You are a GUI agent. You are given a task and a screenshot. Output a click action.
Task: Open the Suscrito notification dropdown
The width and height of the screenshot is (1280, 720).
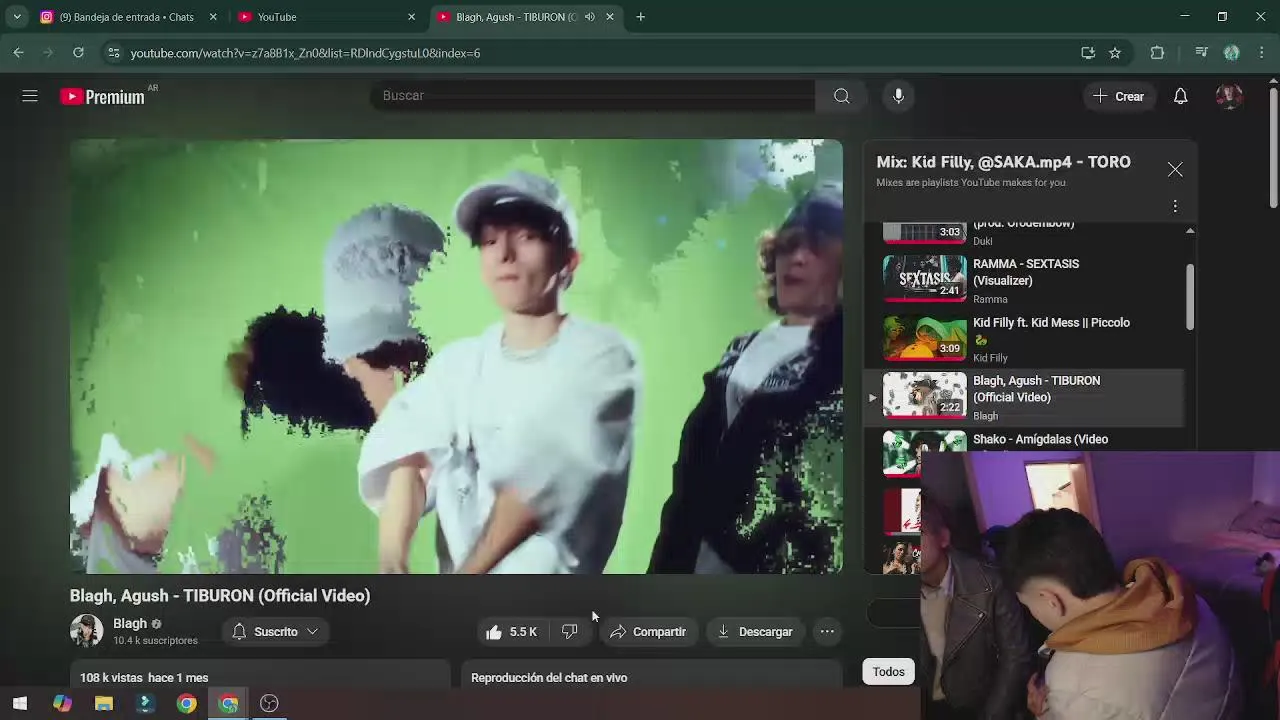point(275,632)
